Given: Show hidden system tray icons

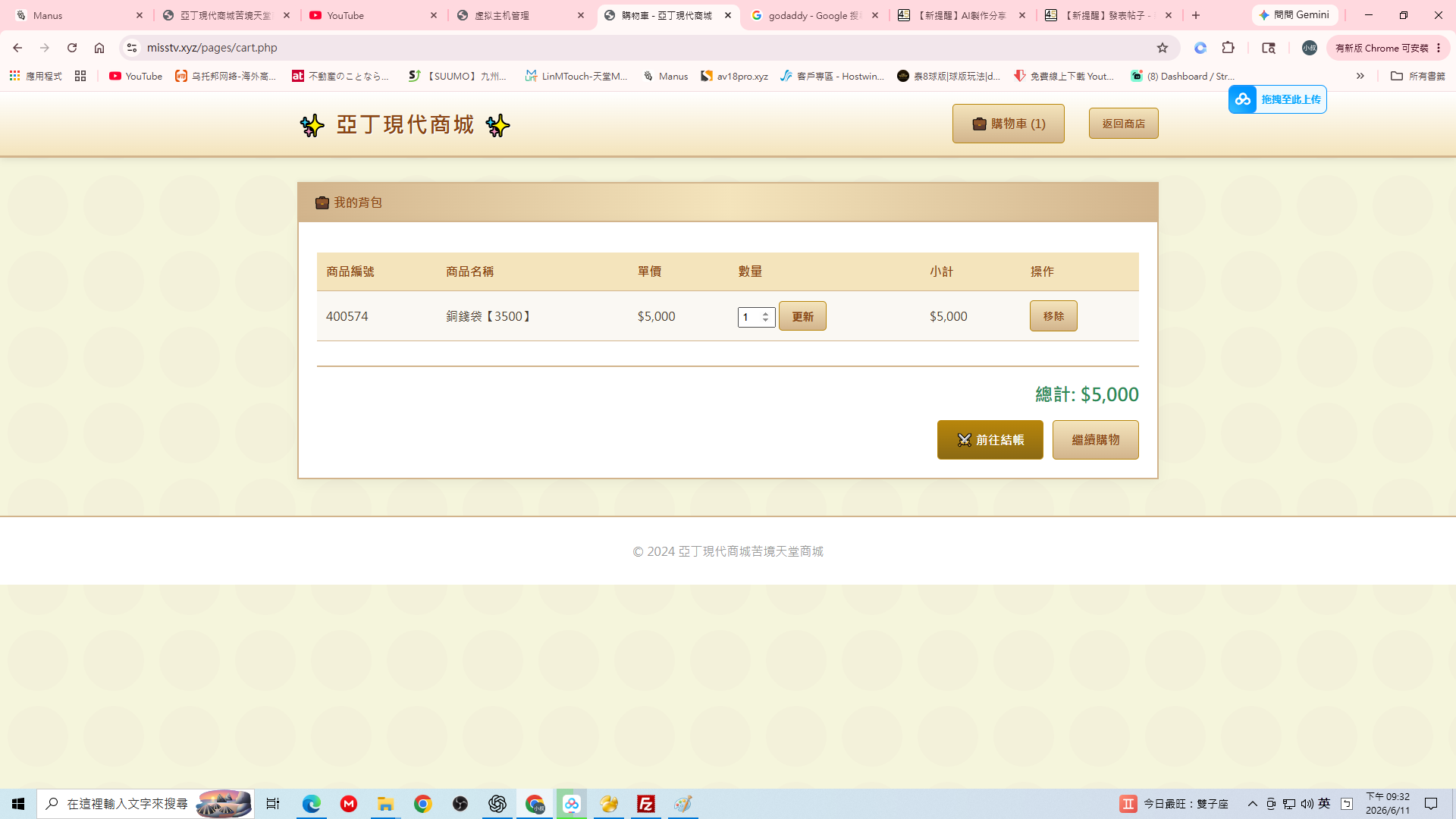Looking at the screenshot, I should pos(1253,804).
